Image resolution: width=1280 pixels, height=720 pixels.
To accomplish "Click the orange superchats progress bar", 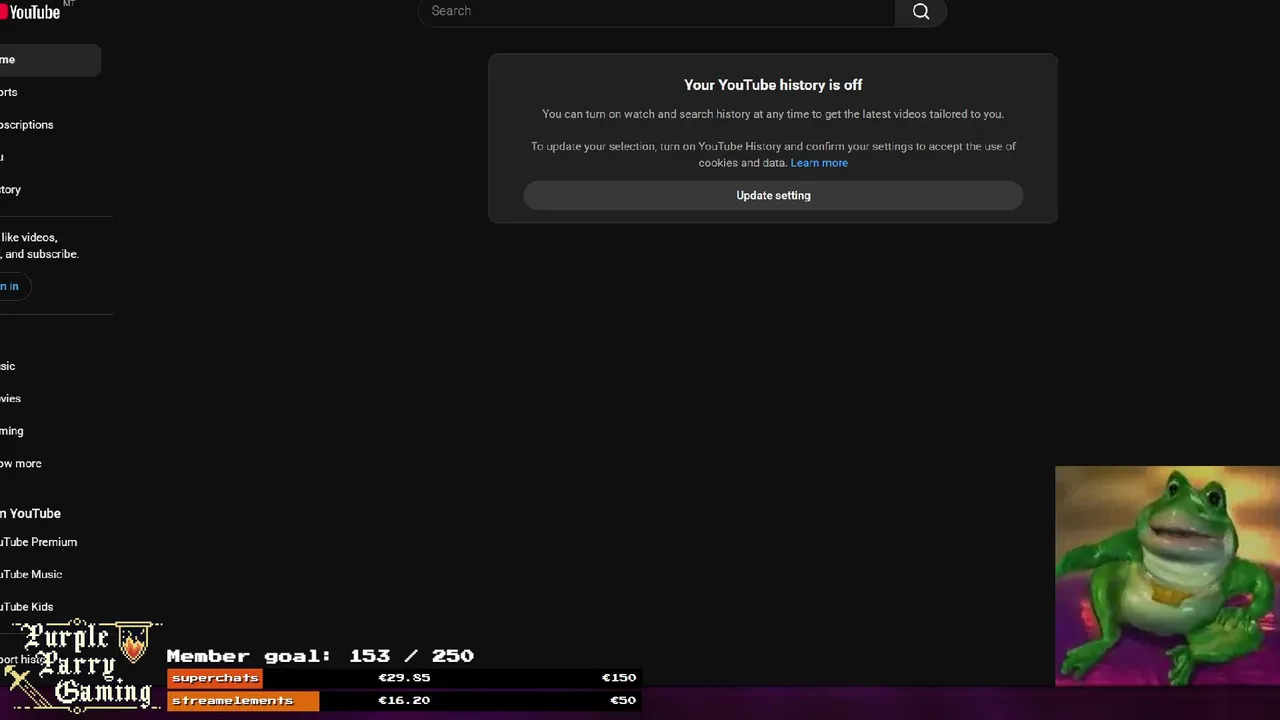I will click(215, 678).
